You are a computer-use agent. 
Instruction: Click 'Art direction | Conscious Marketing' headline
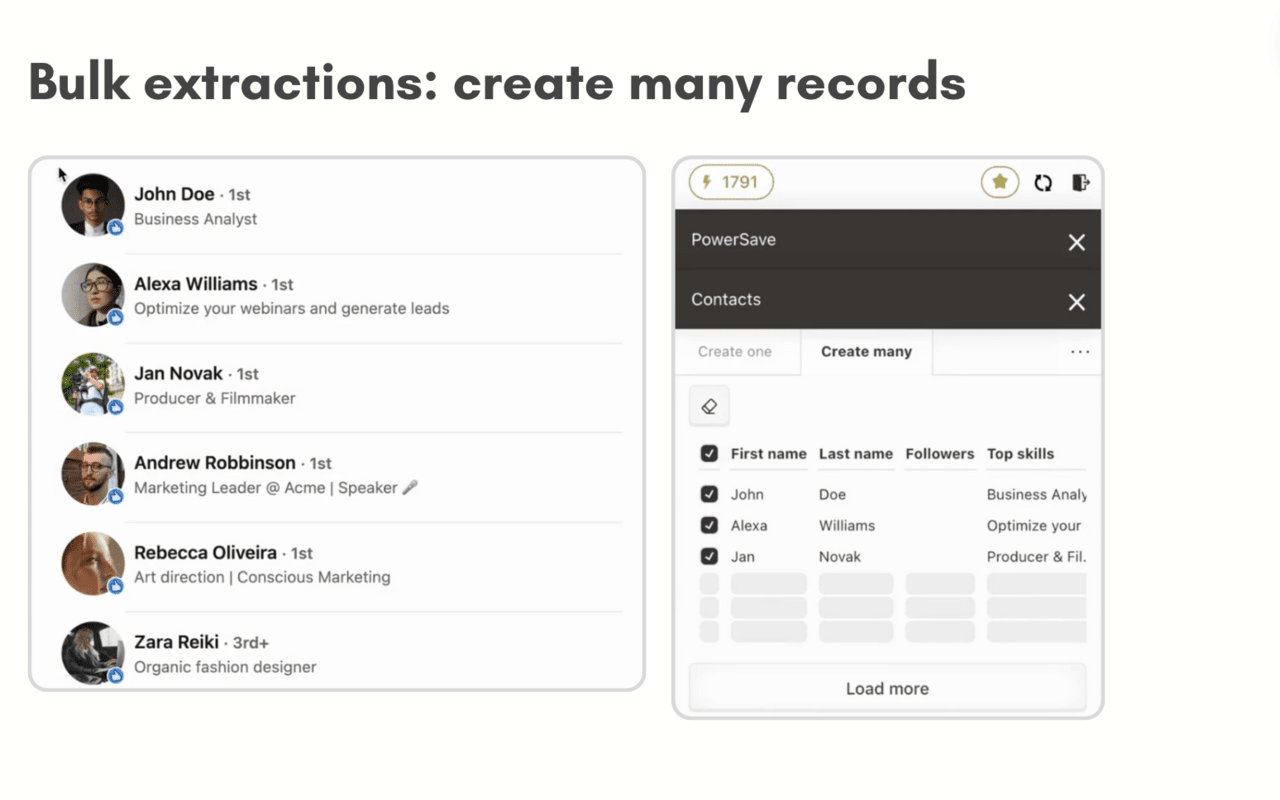coord(262,577)
